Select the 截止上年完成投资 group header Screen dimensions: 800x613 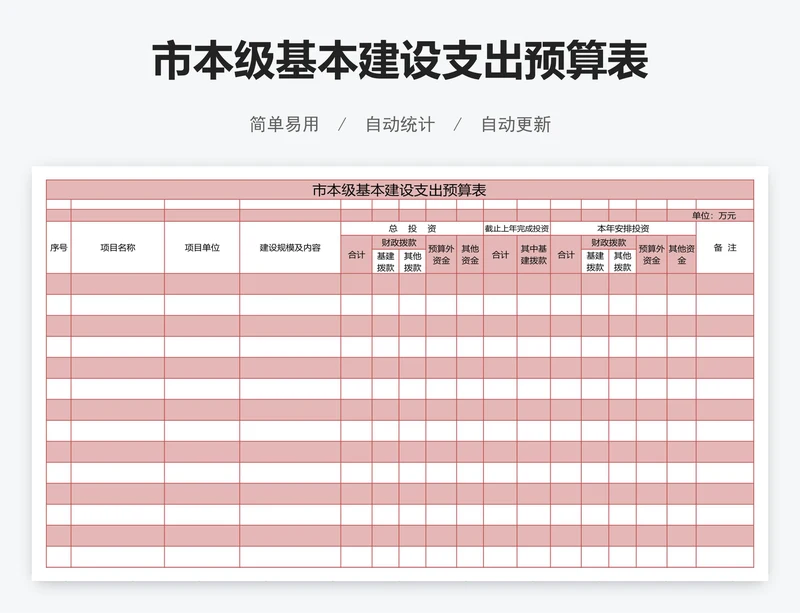click(x=517, y=229)
